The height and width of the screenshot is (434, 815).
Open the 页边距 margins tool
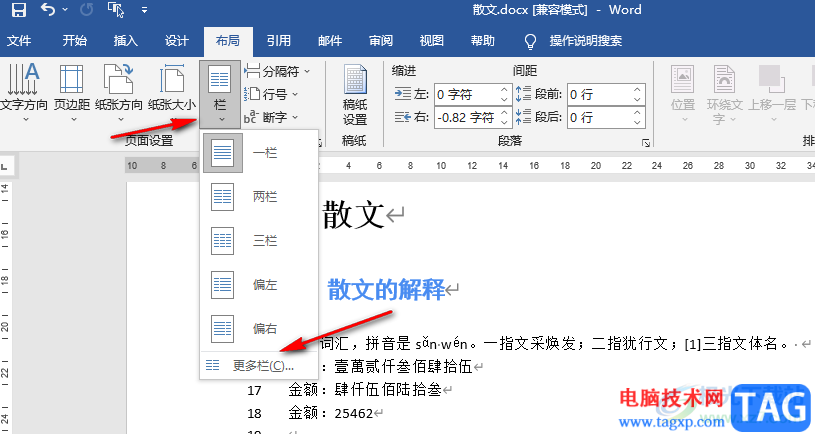click(x=72, y=93)
